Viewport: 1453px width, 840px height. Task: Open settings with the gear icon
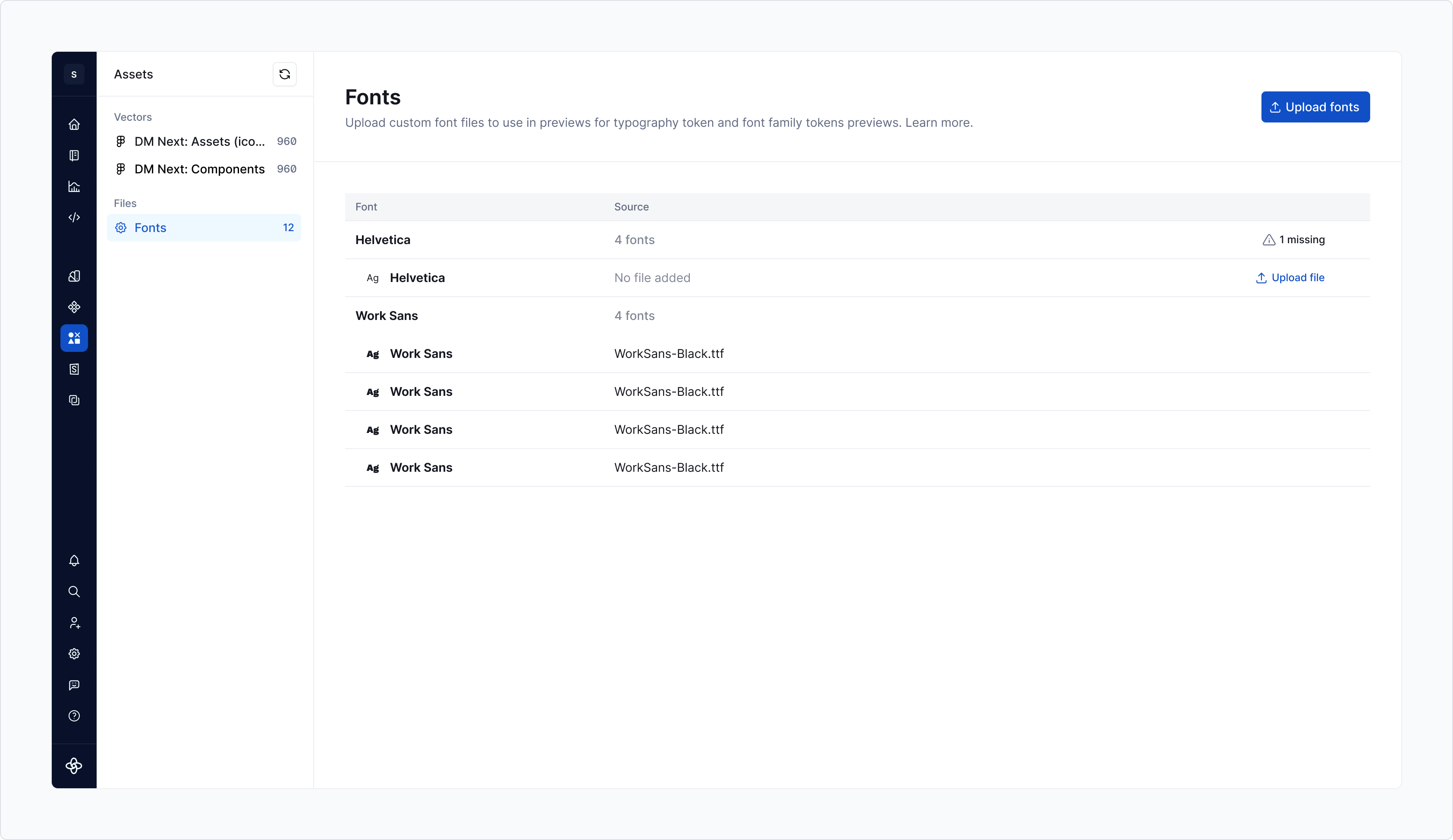tap(74, 654)
